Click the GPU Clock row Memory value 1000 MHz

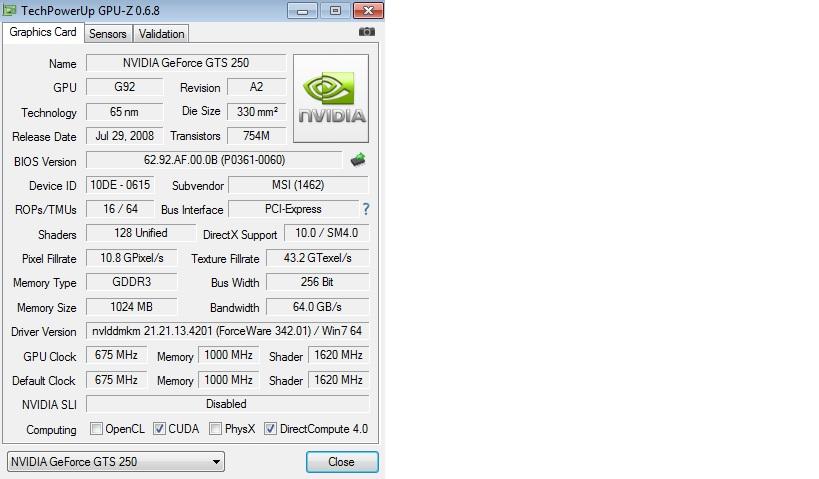pyautogui.click(x=228, y=355)
